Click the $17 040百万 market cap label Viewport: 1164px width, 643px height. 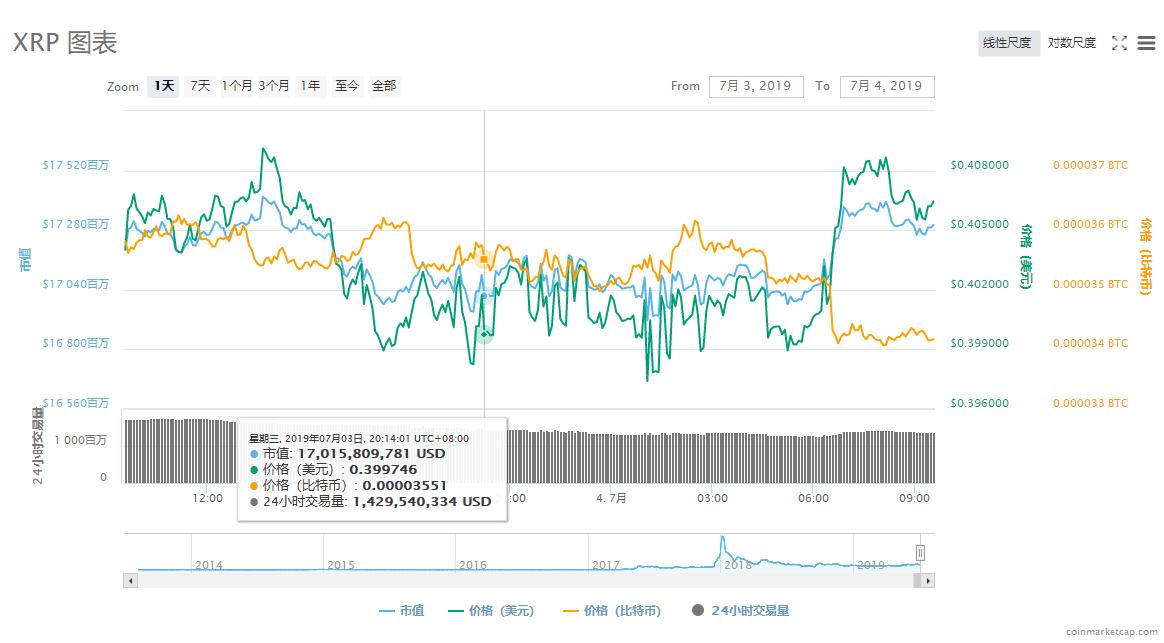point(76,284)
